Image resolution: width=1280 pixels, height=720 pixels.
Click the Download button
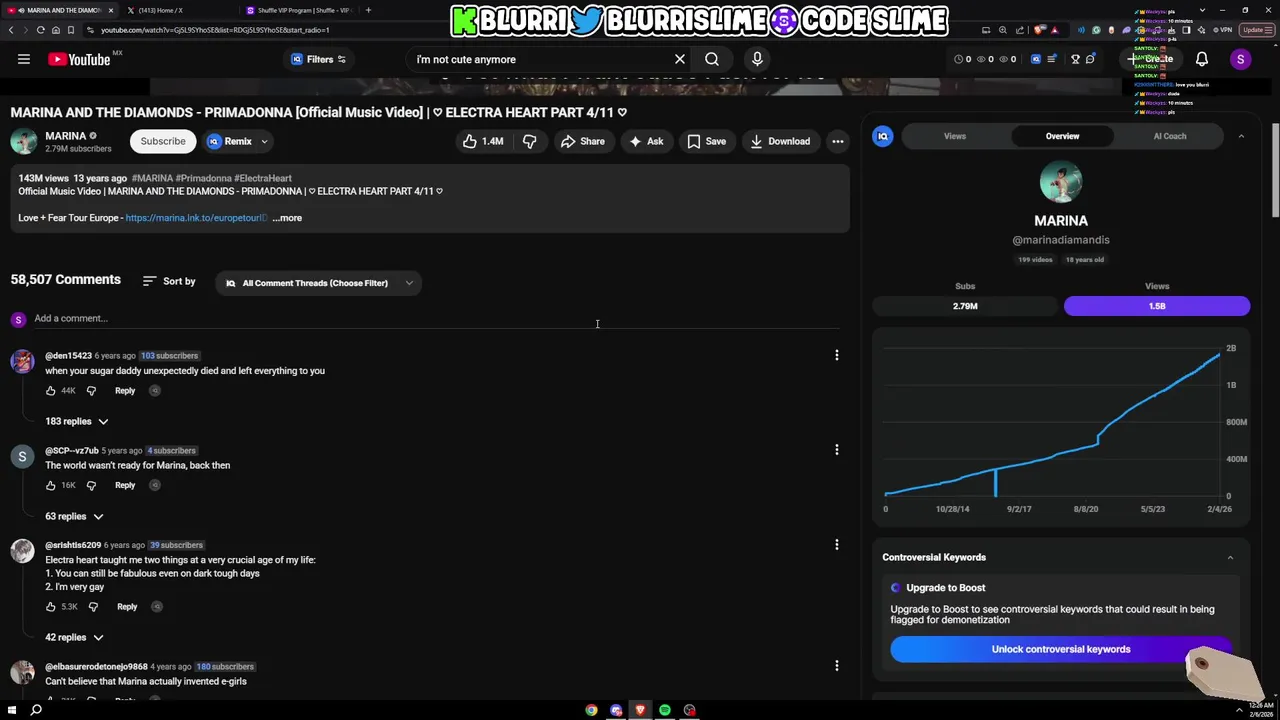click(780, 141)
